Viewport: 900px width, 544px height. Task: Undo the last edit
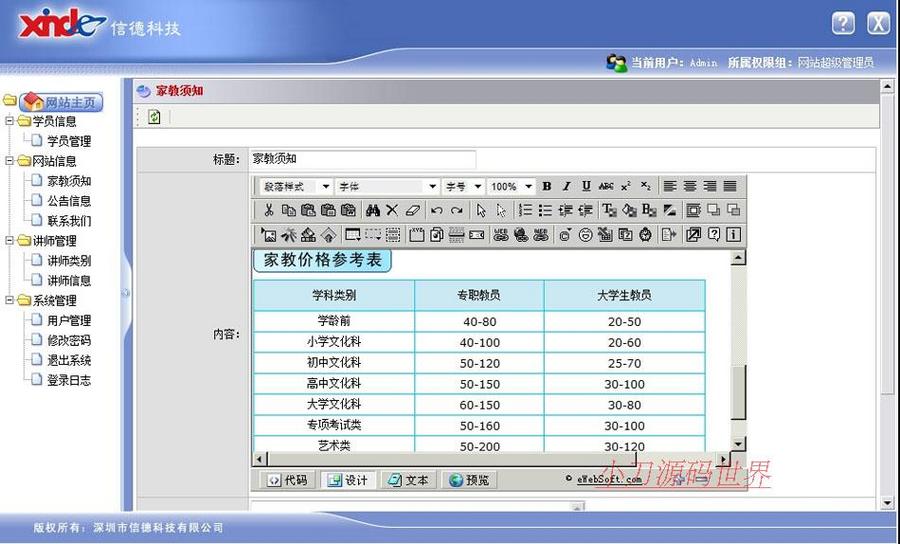click(x=436, y=211)
